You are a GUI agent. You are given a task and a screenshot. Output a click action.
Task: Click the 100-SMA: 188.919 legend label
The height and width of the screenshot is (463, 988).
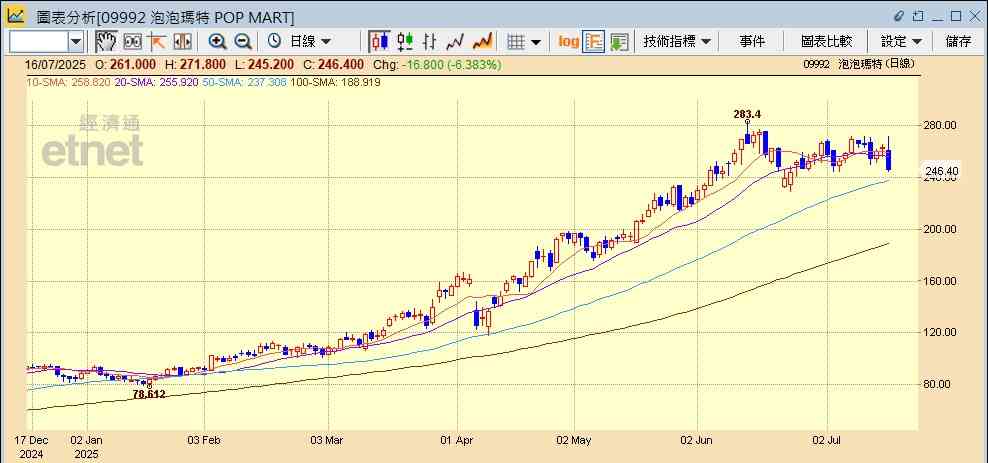(335, 82)
